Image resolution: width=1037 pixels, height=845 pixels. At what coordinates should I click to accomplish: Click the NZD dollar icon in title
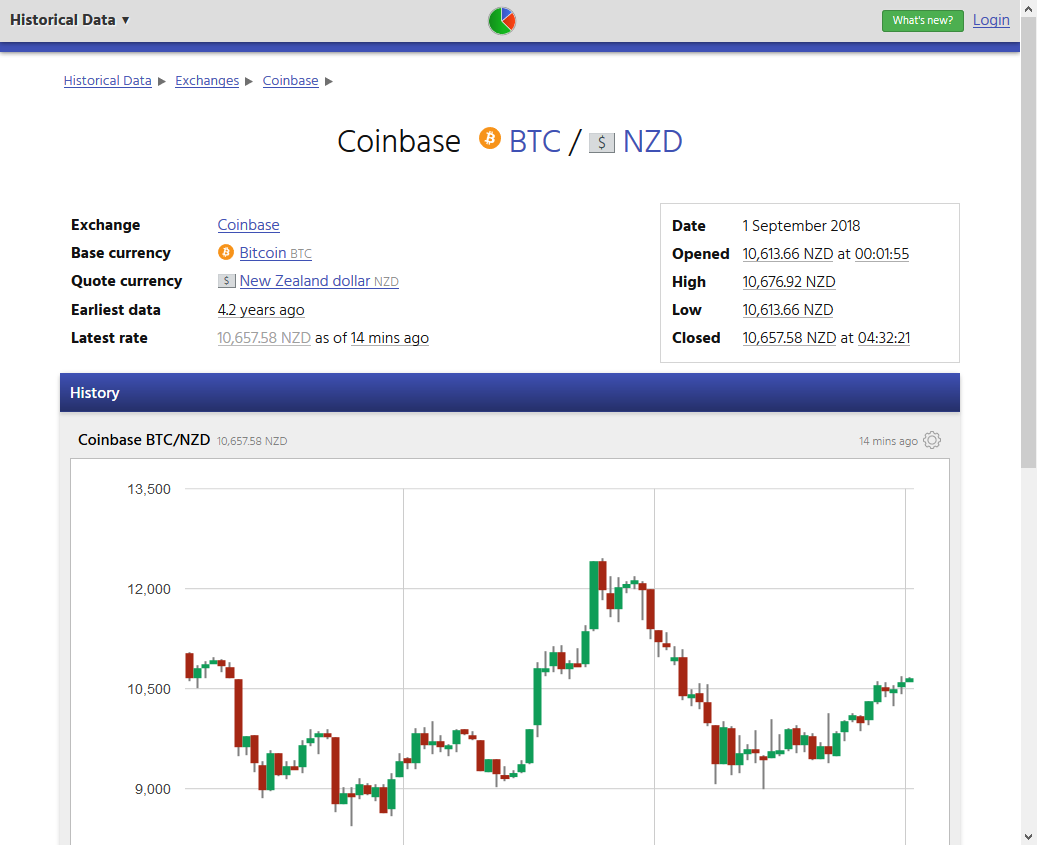point(601,142)
